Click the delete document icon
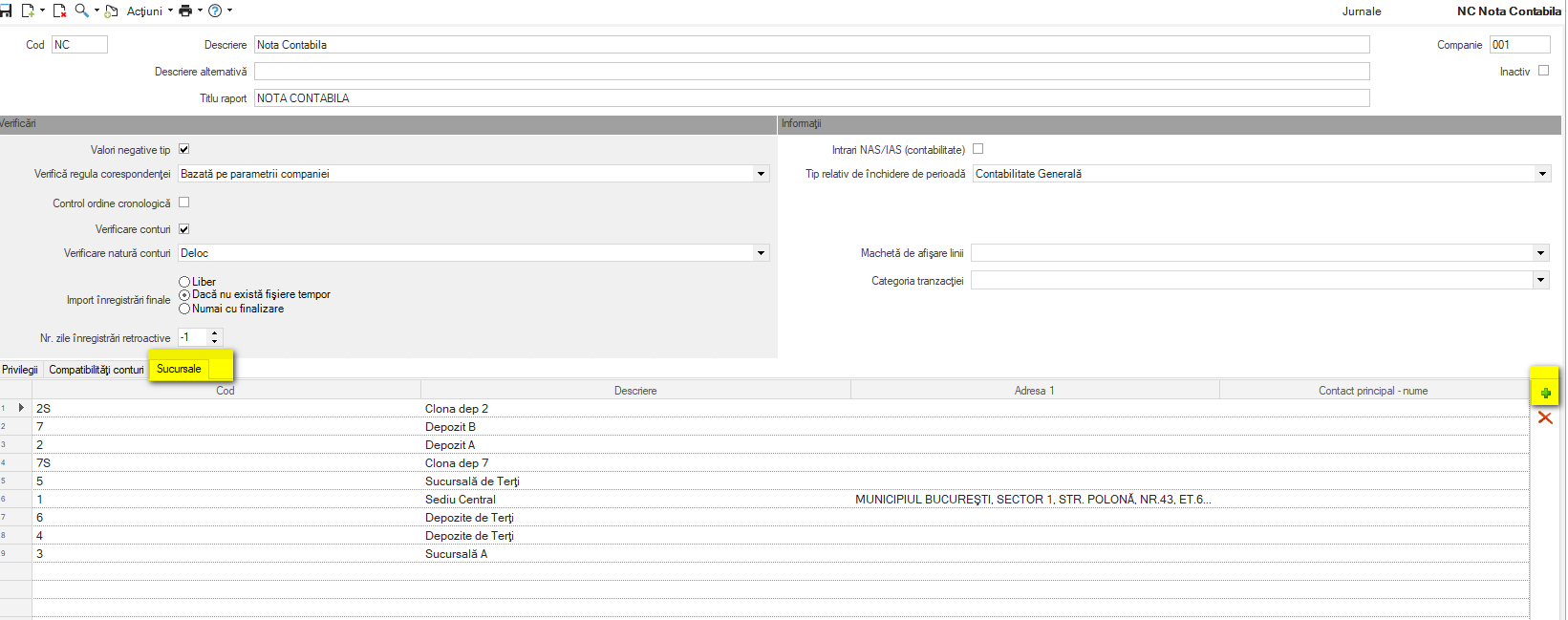 pyautogui.click(x=59, y=11)
